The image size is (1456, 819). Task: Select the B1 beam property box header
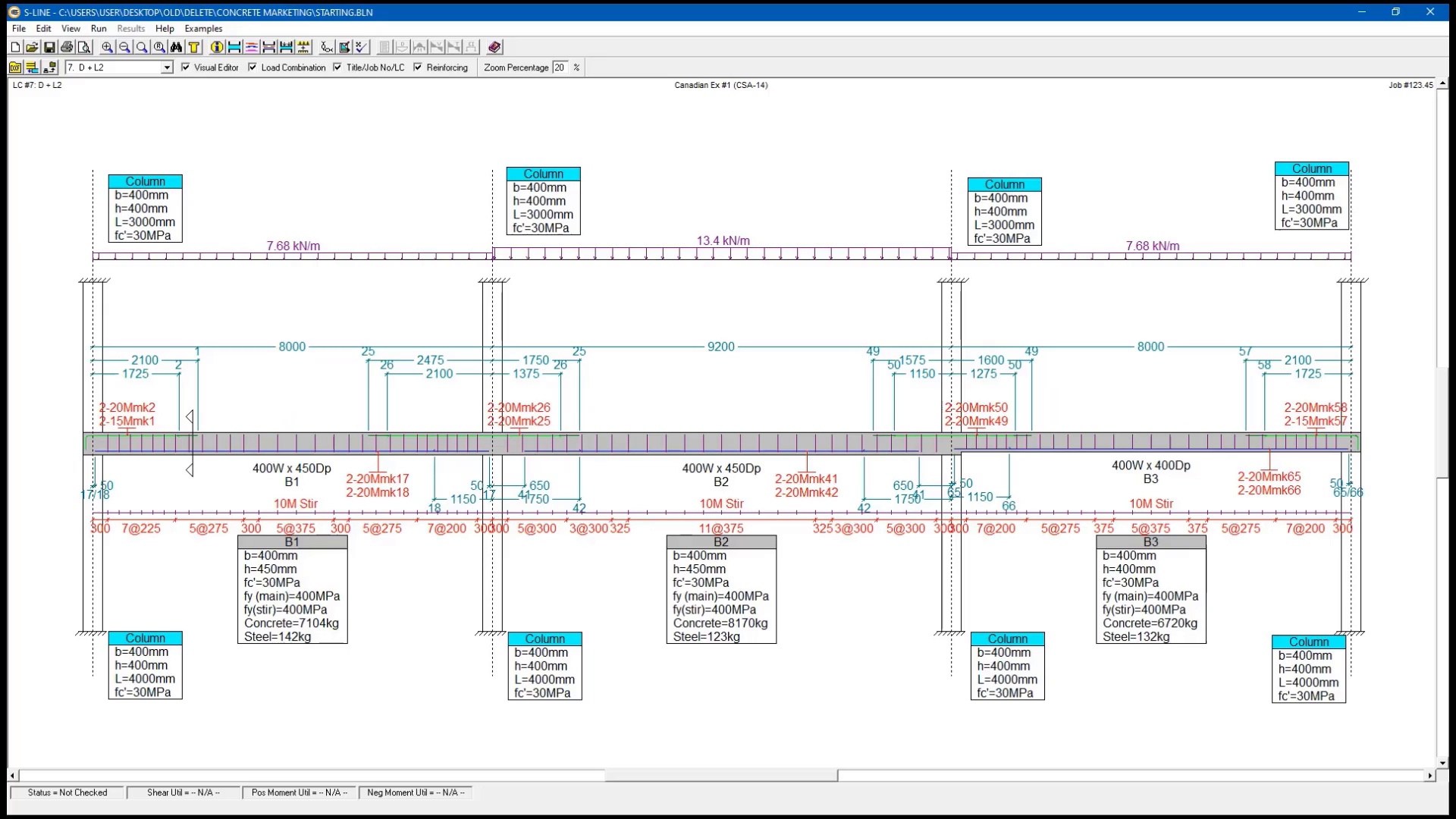(293, 542)
